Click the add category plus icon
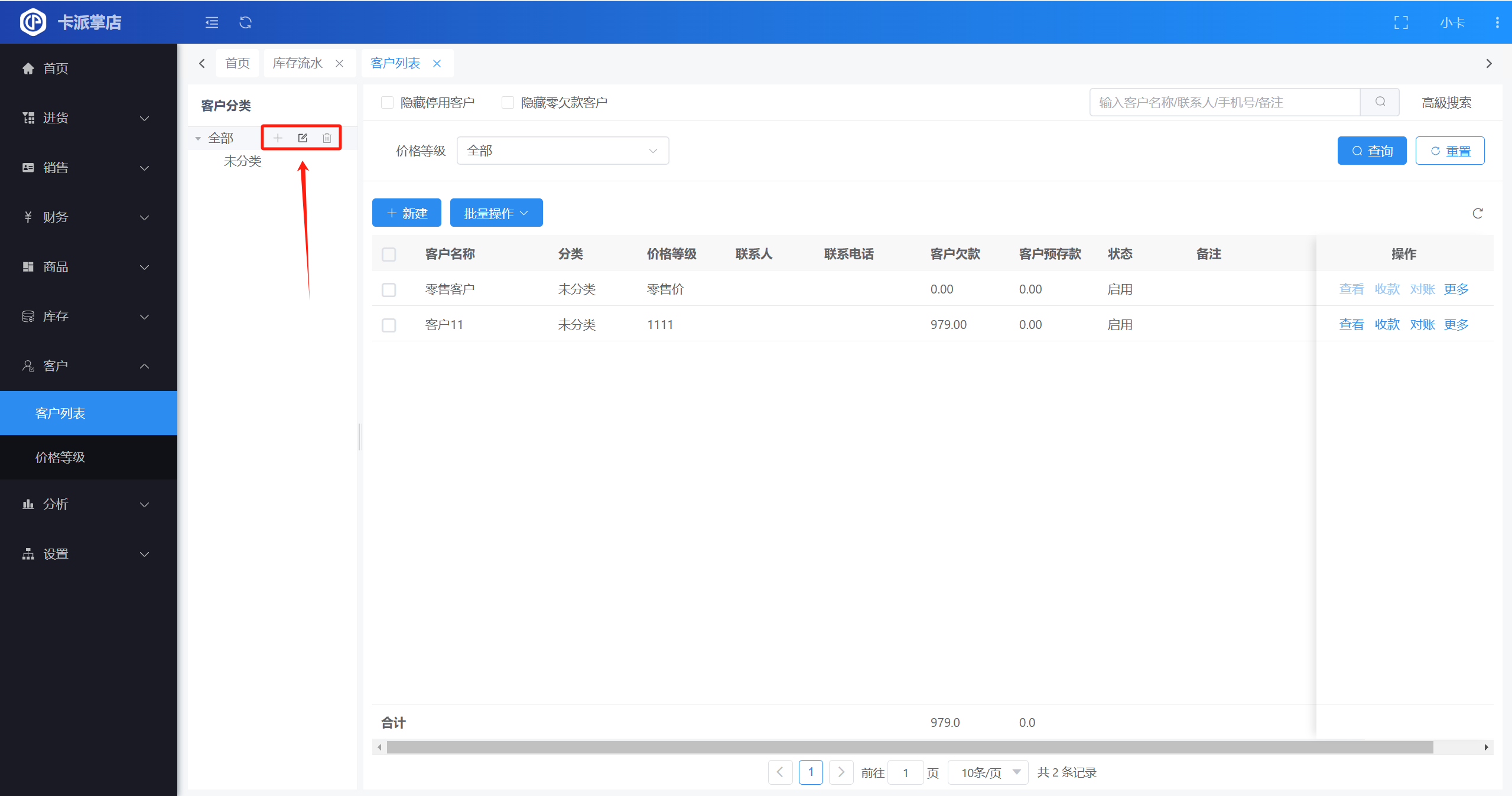The height and width of the screenshot is (796, 1512). point(278,138)
